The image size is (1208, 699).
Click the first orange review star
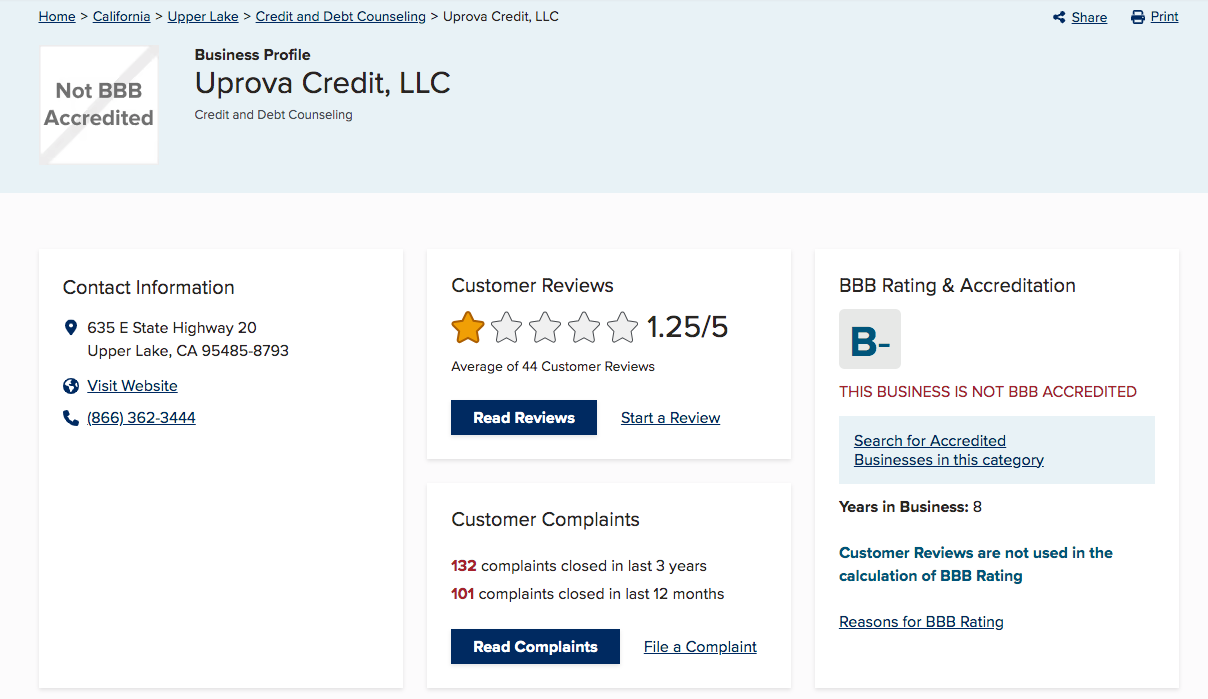(x=468, y=327)
